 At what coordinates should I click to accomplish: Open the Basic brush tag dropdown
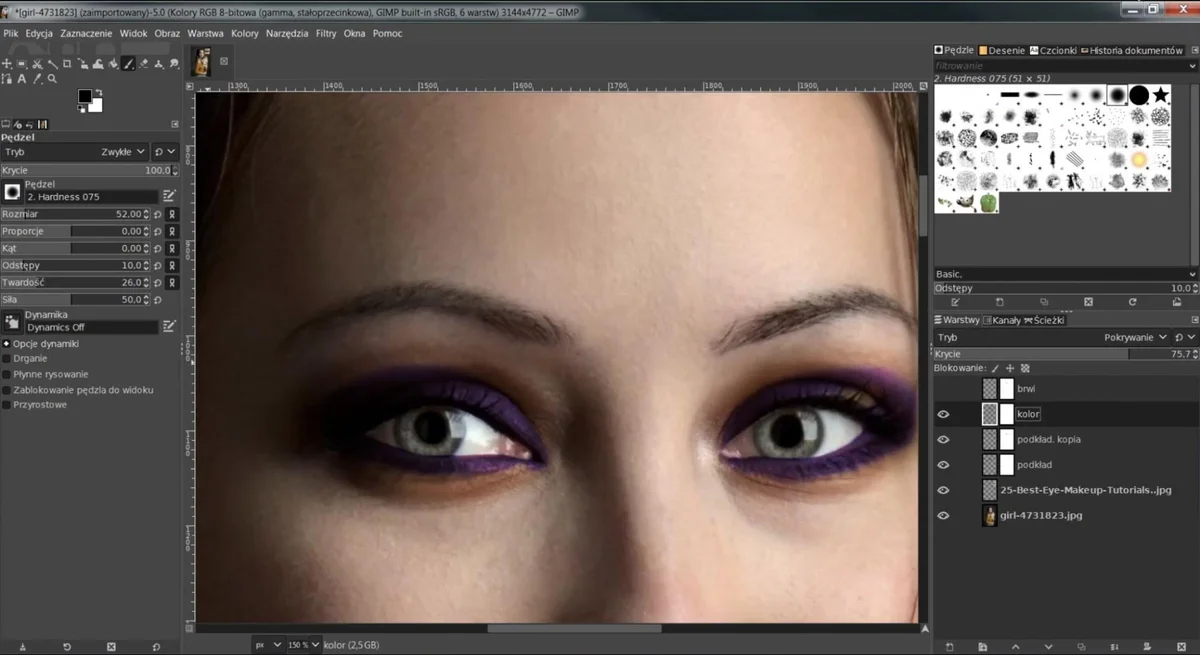(x=1192, y=274)
